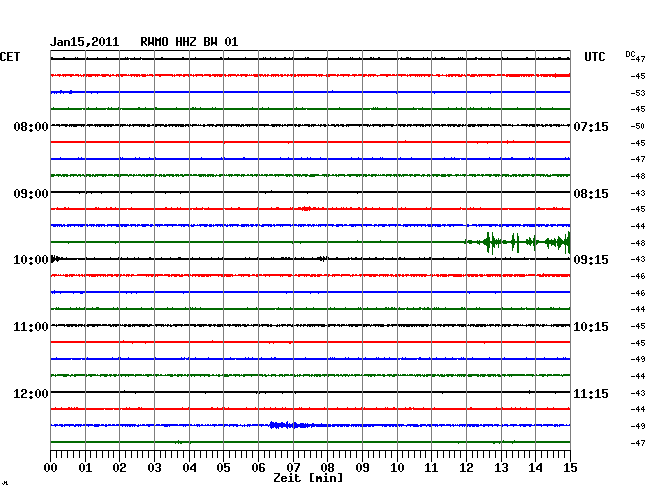
Task: Select the 10:00 CET time label
Action: pyautogui.click(x=31, y=260)
